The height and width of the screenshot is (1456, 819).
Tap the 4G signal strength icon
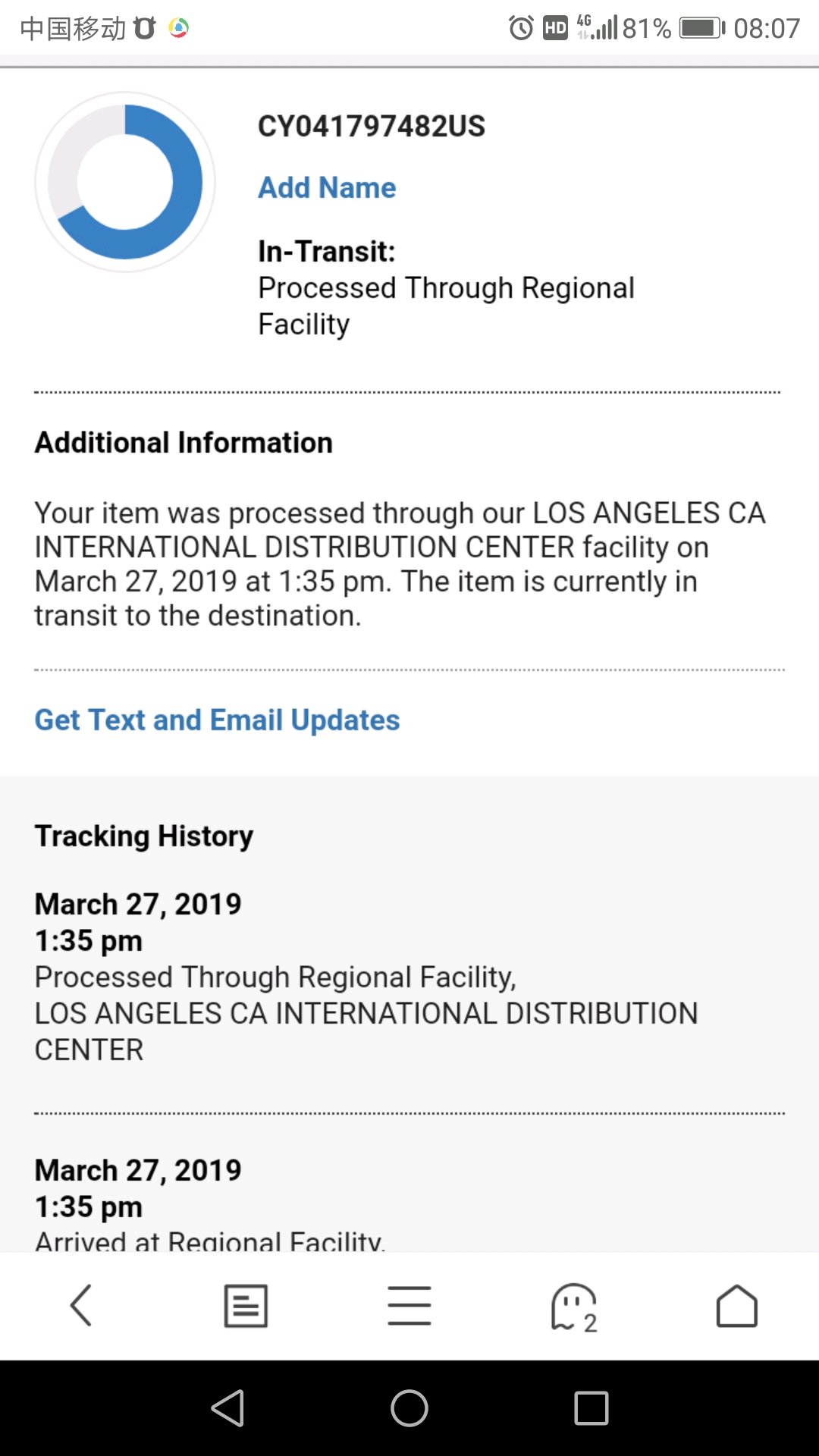[598, 27]
